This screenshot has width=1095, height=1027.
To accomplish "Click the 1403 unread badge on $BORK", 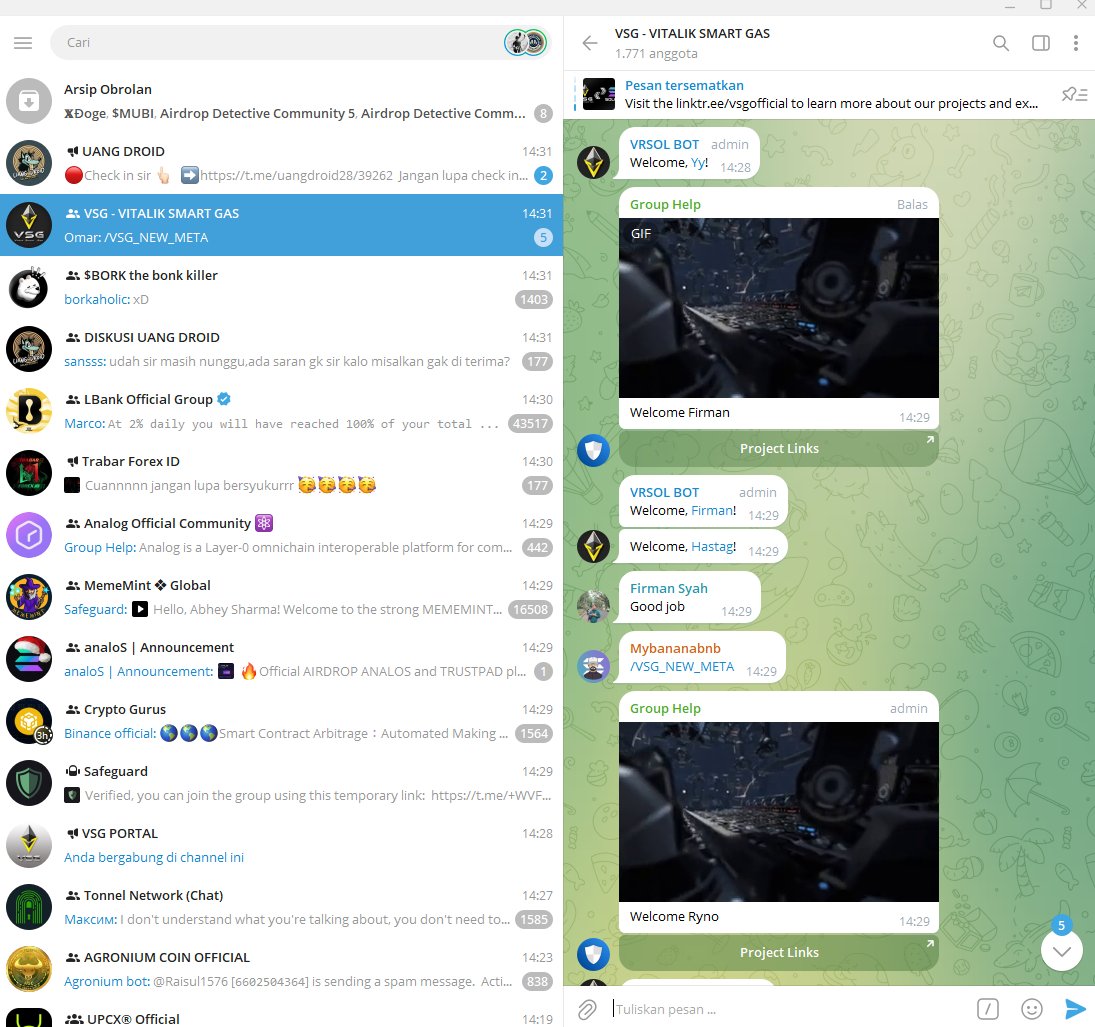I will coord(534,300).
